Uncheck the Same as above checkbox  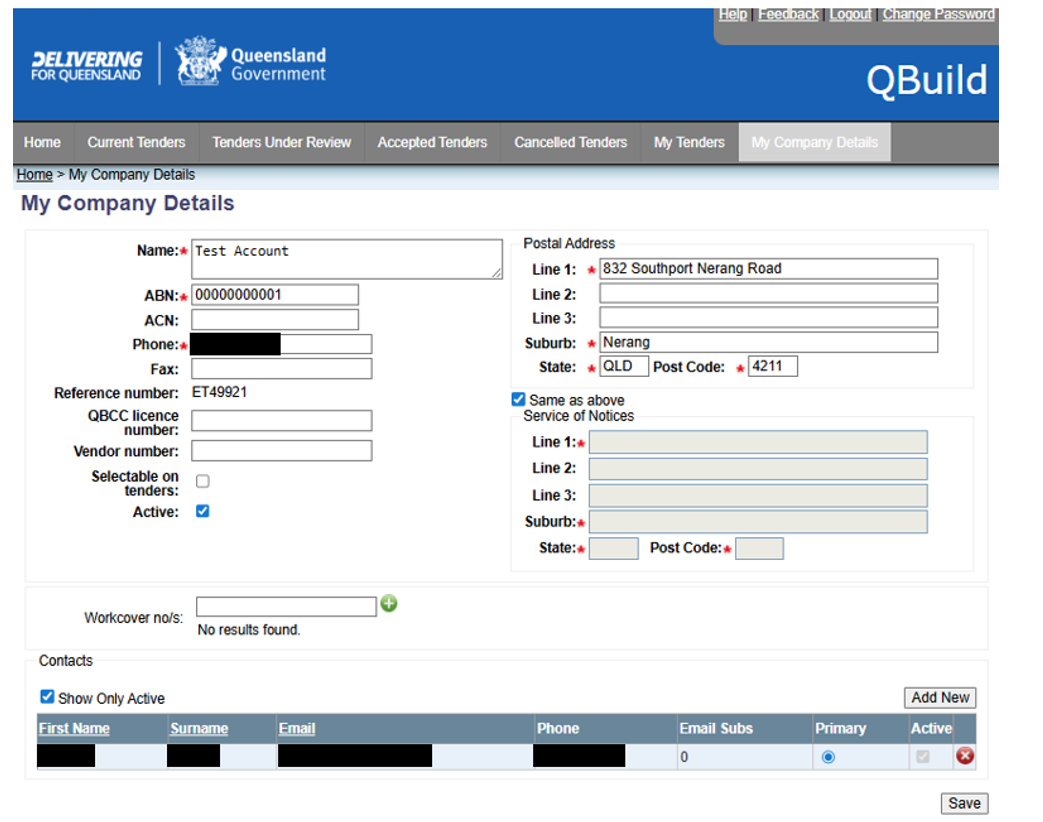[518, 399]
